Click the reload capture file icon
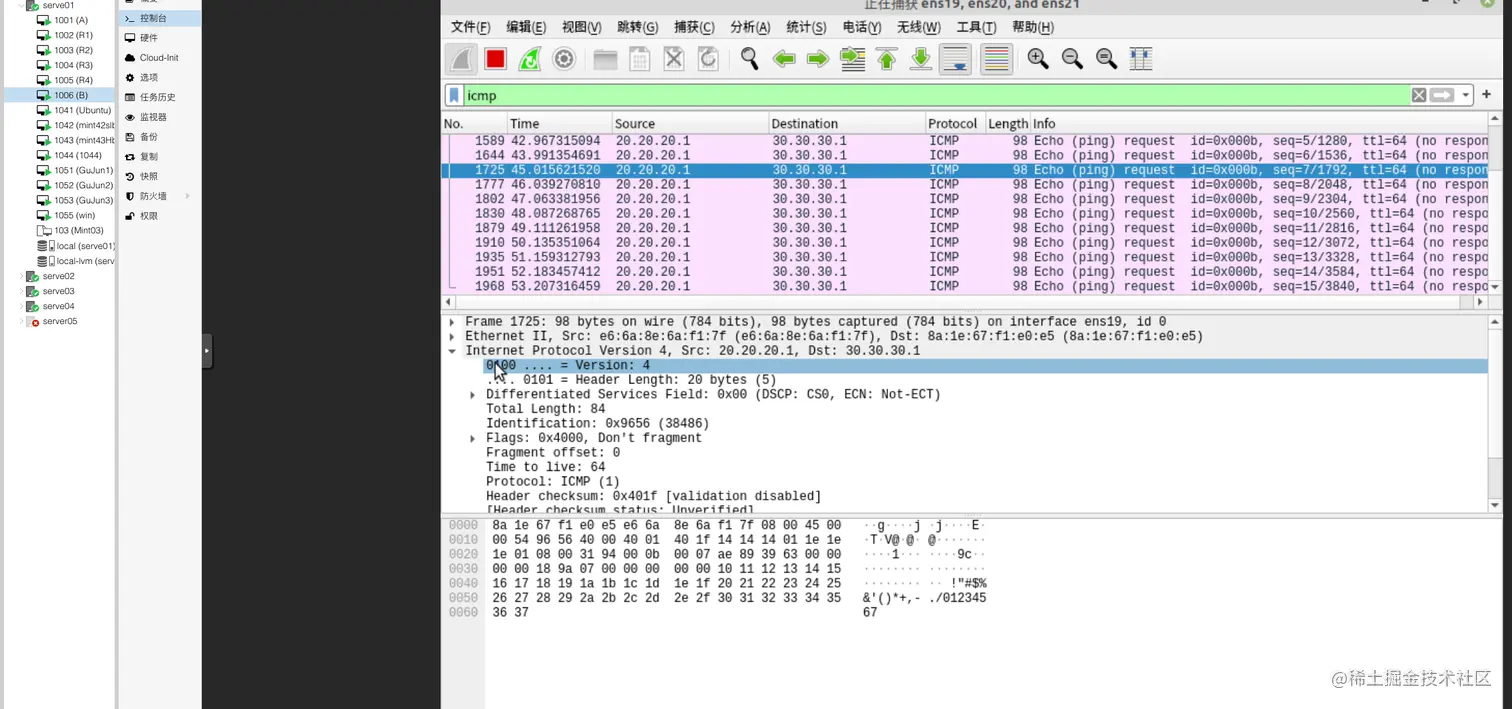 pos(708,59)
